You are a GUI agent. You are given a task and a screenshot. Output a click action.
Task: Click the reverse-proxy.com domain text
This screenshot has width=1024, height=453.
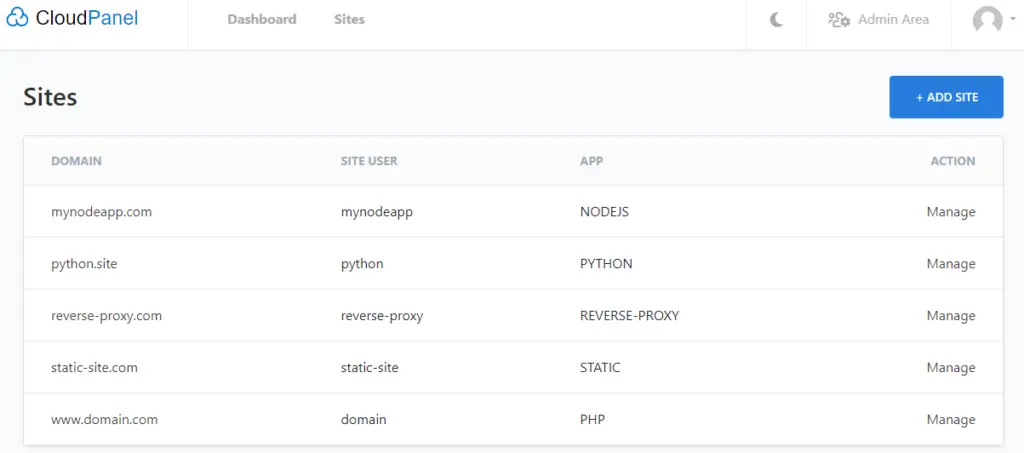[106, 316]
